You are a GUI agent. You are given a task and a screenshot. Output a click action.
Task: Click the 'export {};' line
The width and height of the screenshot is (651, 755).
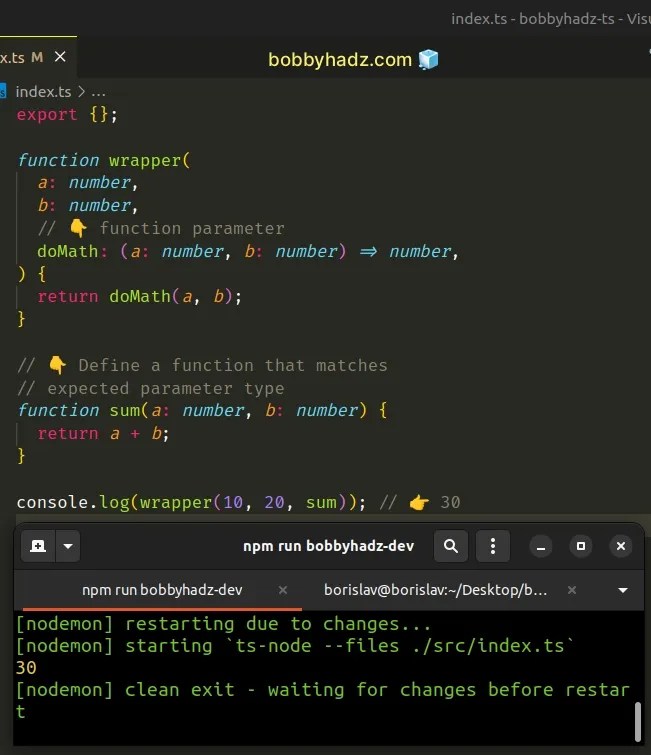point(67,115)
